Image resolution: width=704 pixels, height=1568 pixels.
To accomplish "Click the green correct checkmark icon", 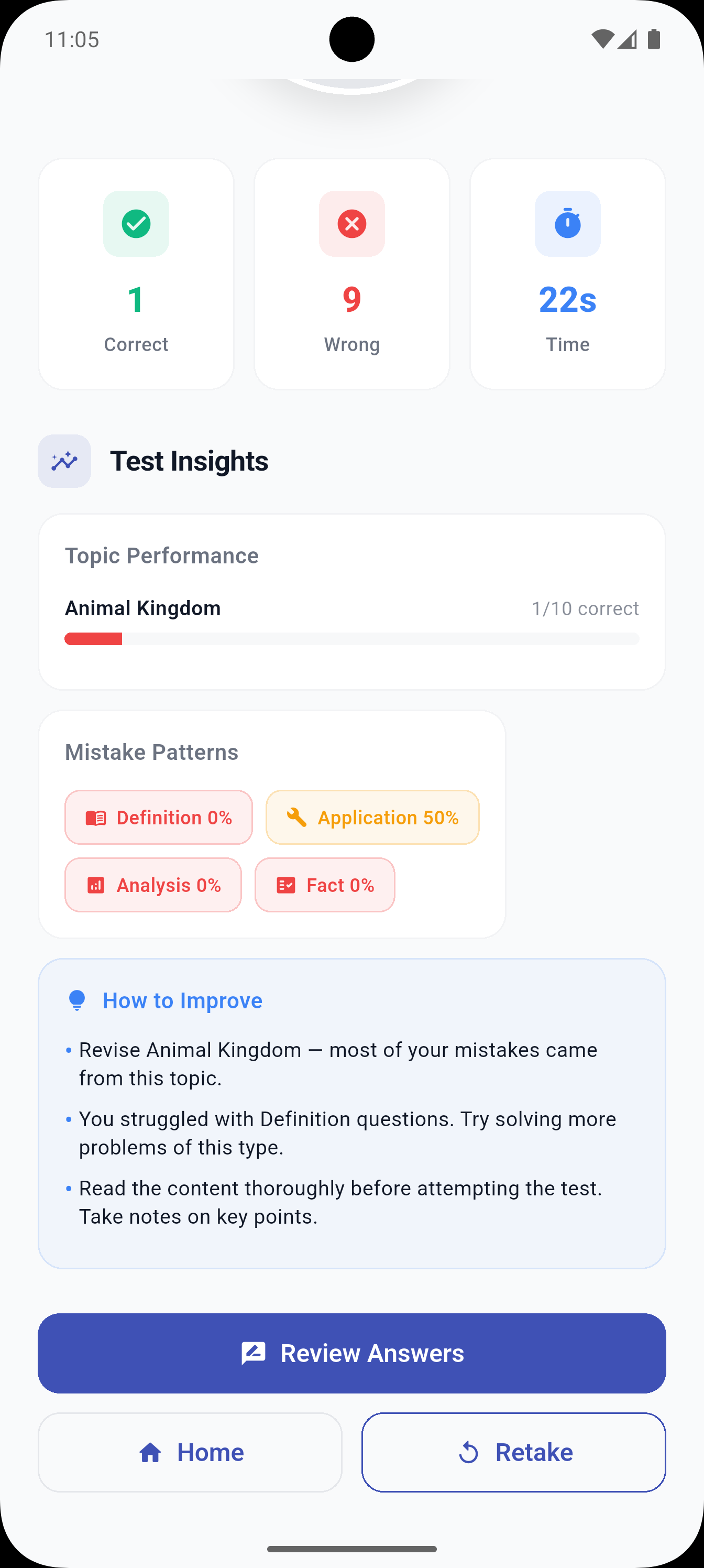I will point(136,224).
